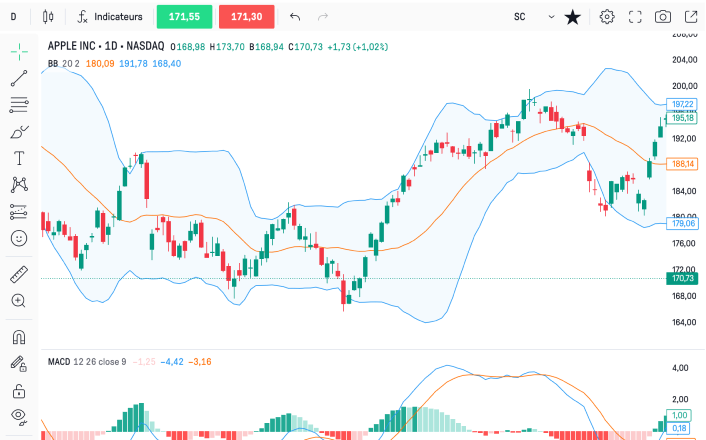Toggle lock all drawings
The image size is (706, 440).
click(18, 390)
